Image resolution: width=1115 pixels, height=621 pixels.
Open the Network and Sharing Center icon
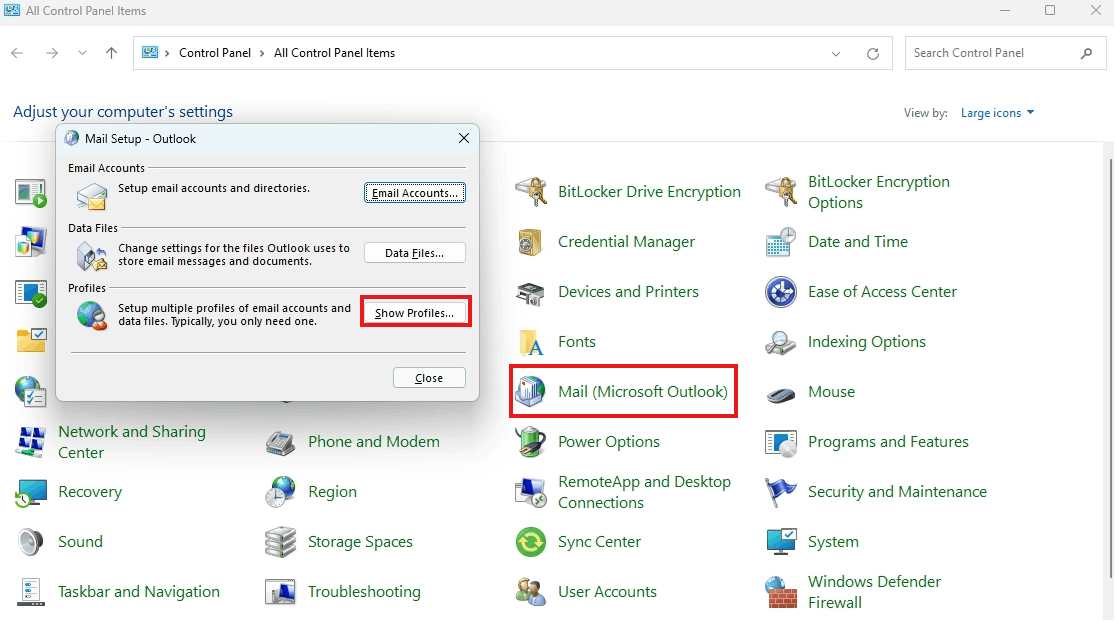(31, 442)
